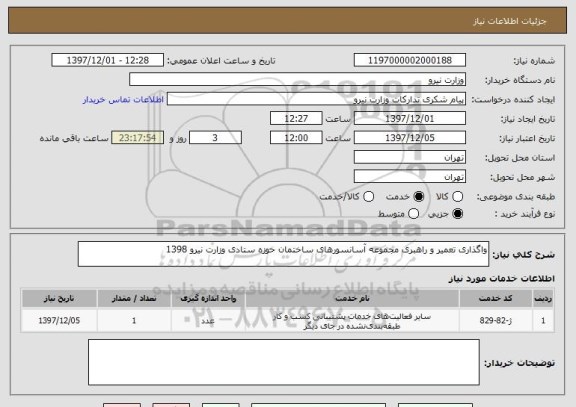
Task: Click the شرح کلی نیاز text area
Action: coord(283,254)
